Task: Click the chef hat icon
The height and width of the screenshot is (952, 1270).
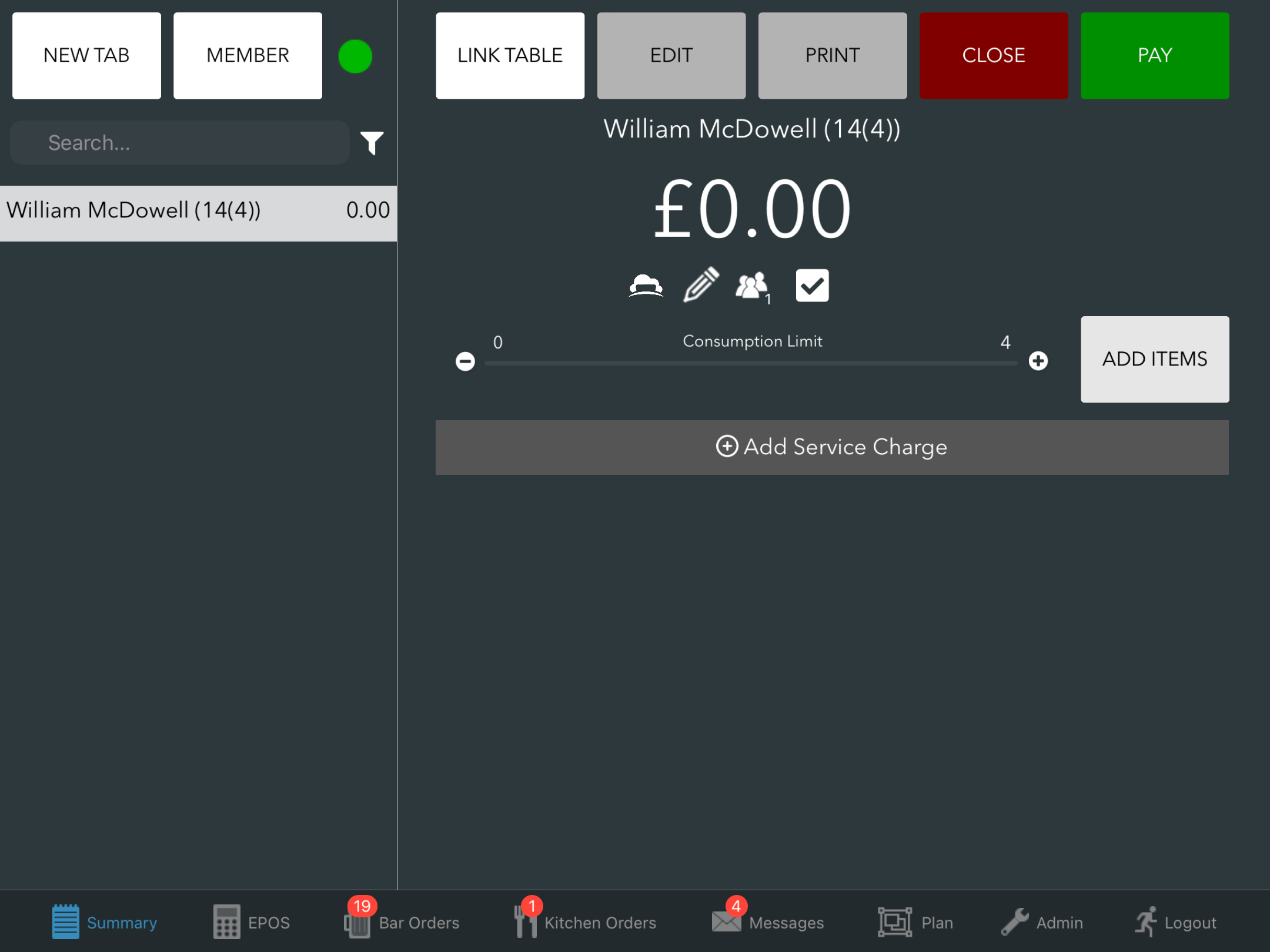Action: (646, 286)
